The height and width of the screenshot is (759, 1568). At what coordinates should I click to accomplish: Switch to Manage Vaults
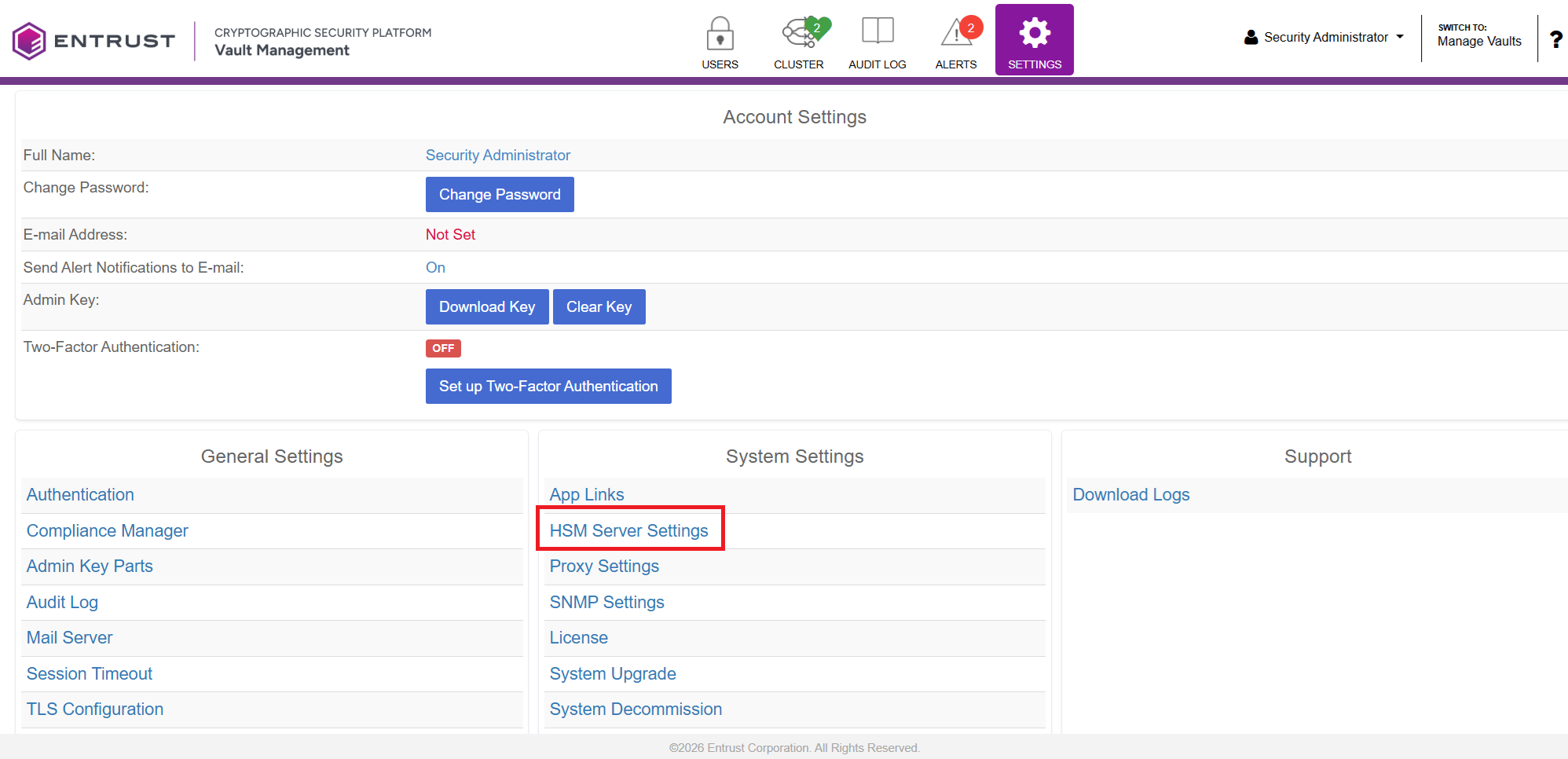[x=1478, y=41]
